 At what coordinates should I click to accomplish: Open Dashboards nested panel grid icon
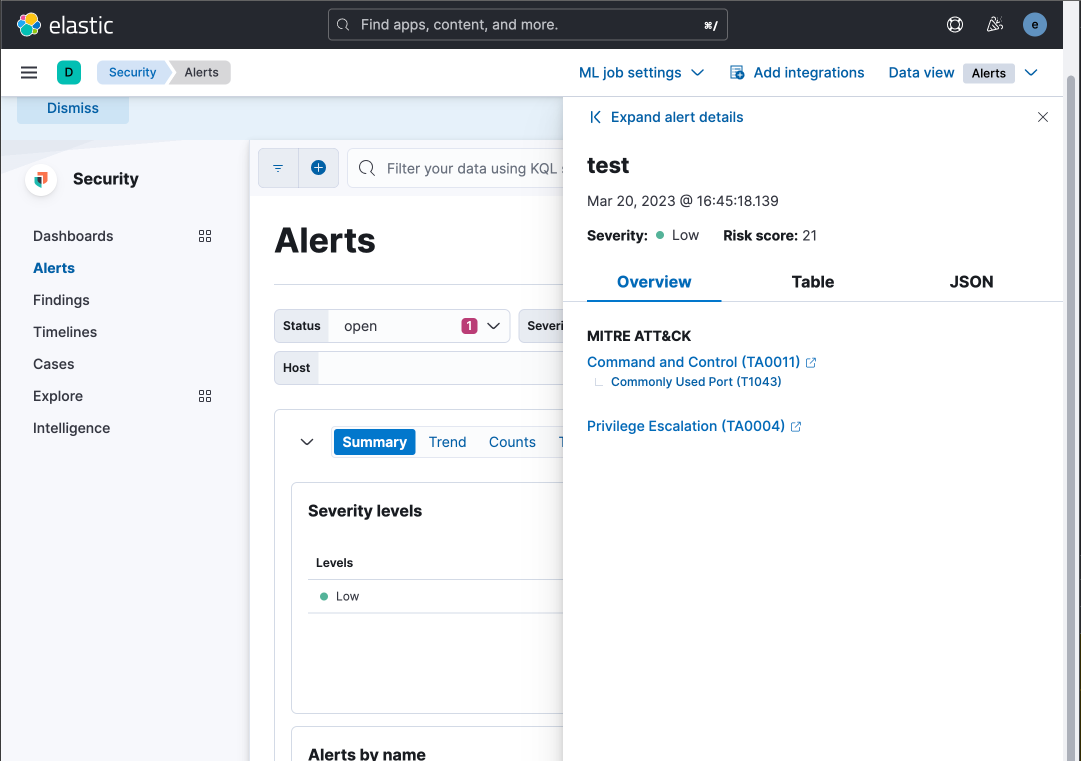pyautogui.click(x=205, y=236)
